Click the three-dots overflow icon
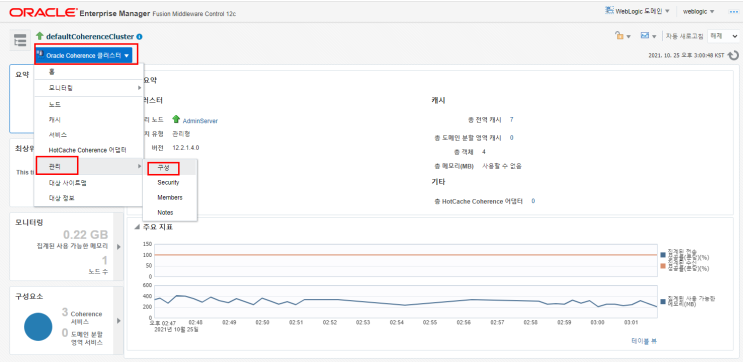Viewport: 743px width, 362px height. pyautogui.click(x=734, y=11)
